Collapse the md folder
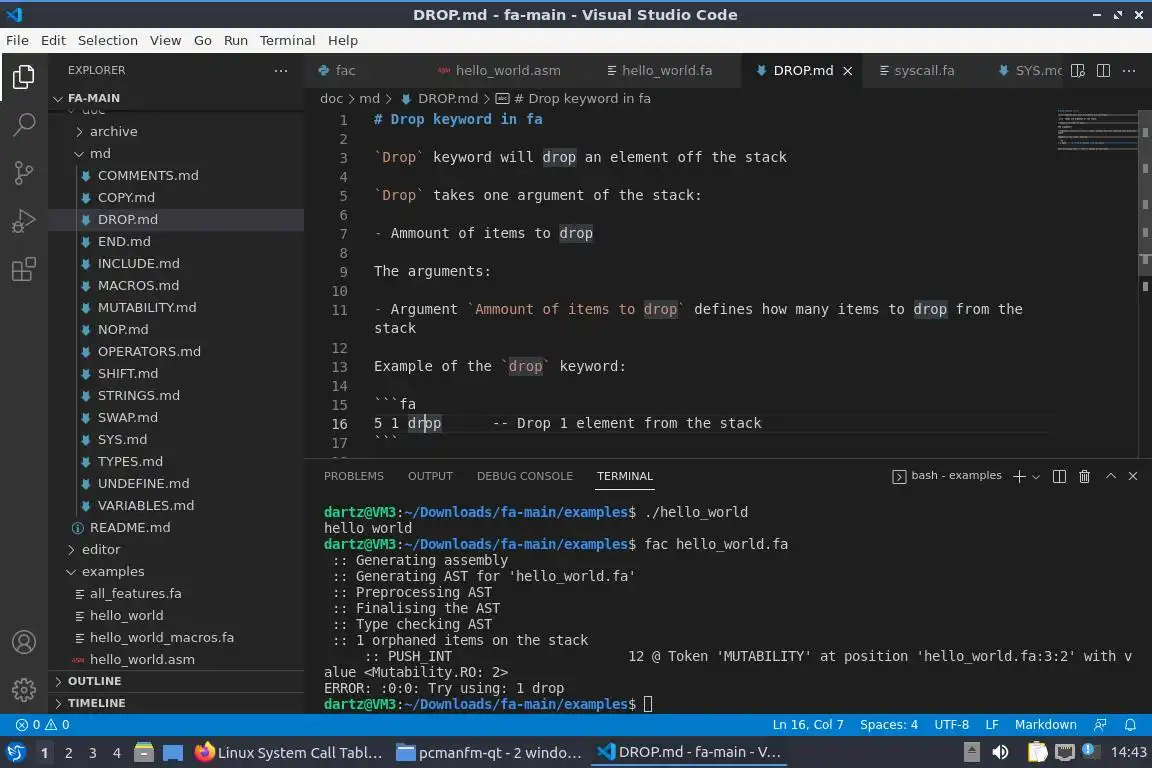 click(x=176, y=154)
